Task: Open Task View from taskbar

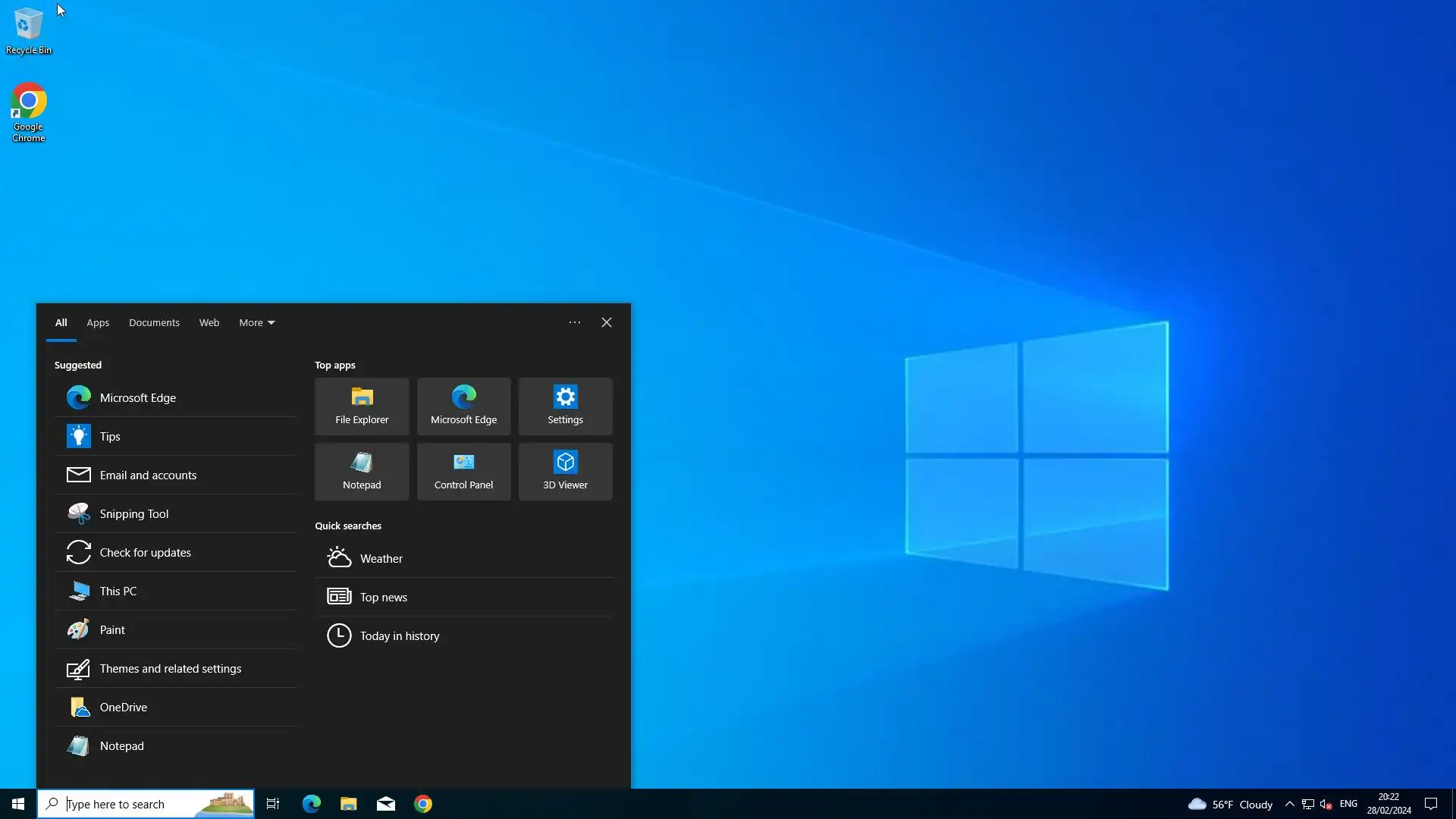Action: pyautogui.click(x=273, y=804)
